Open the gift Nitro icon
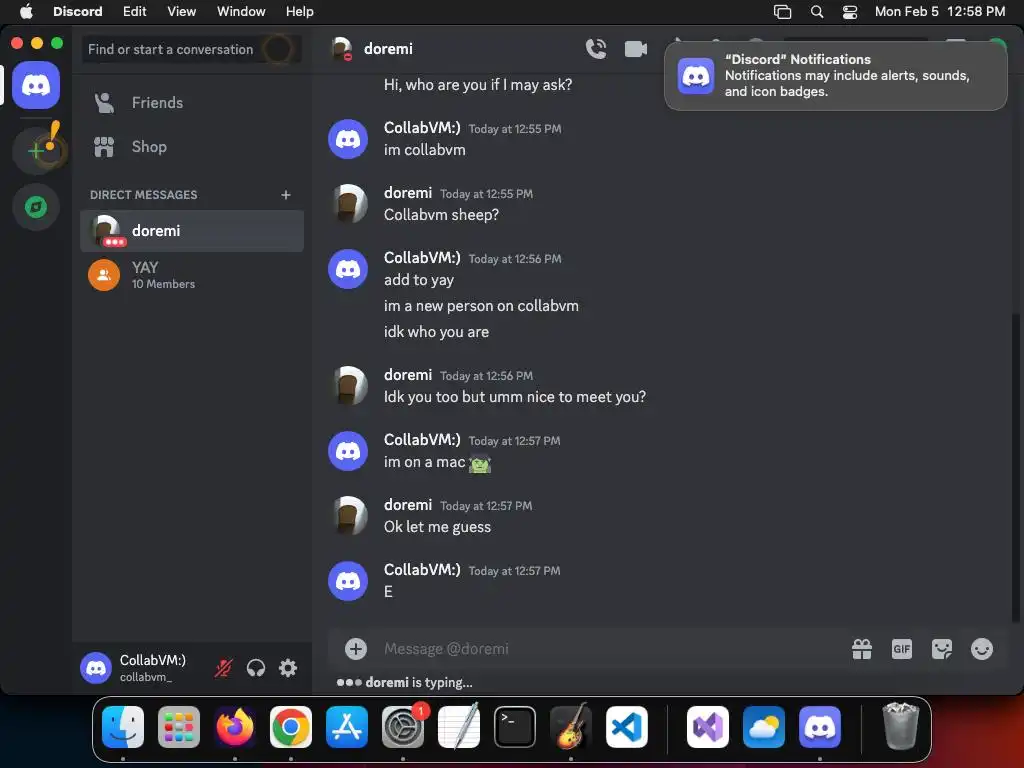Image resolution: width=1024 pixels, height=768 pixels. pyautogui.click(x=861, y=648)
